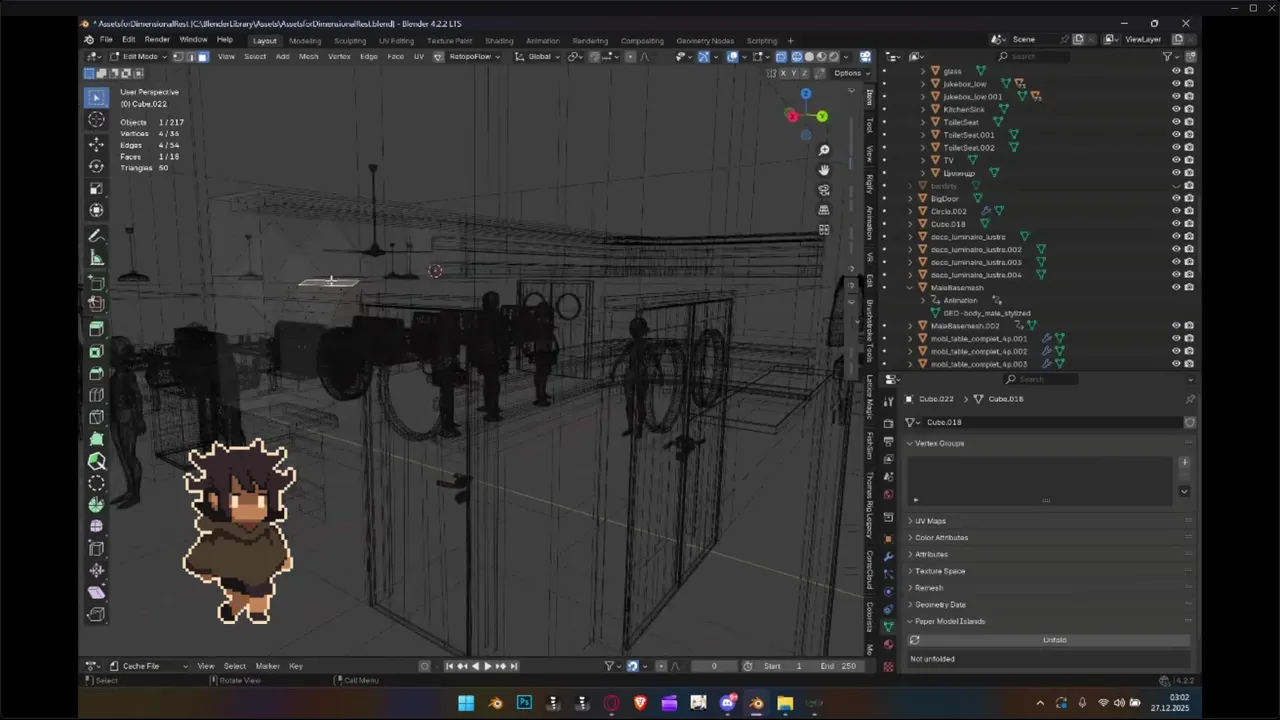Enable face select mode

point(202,57)
